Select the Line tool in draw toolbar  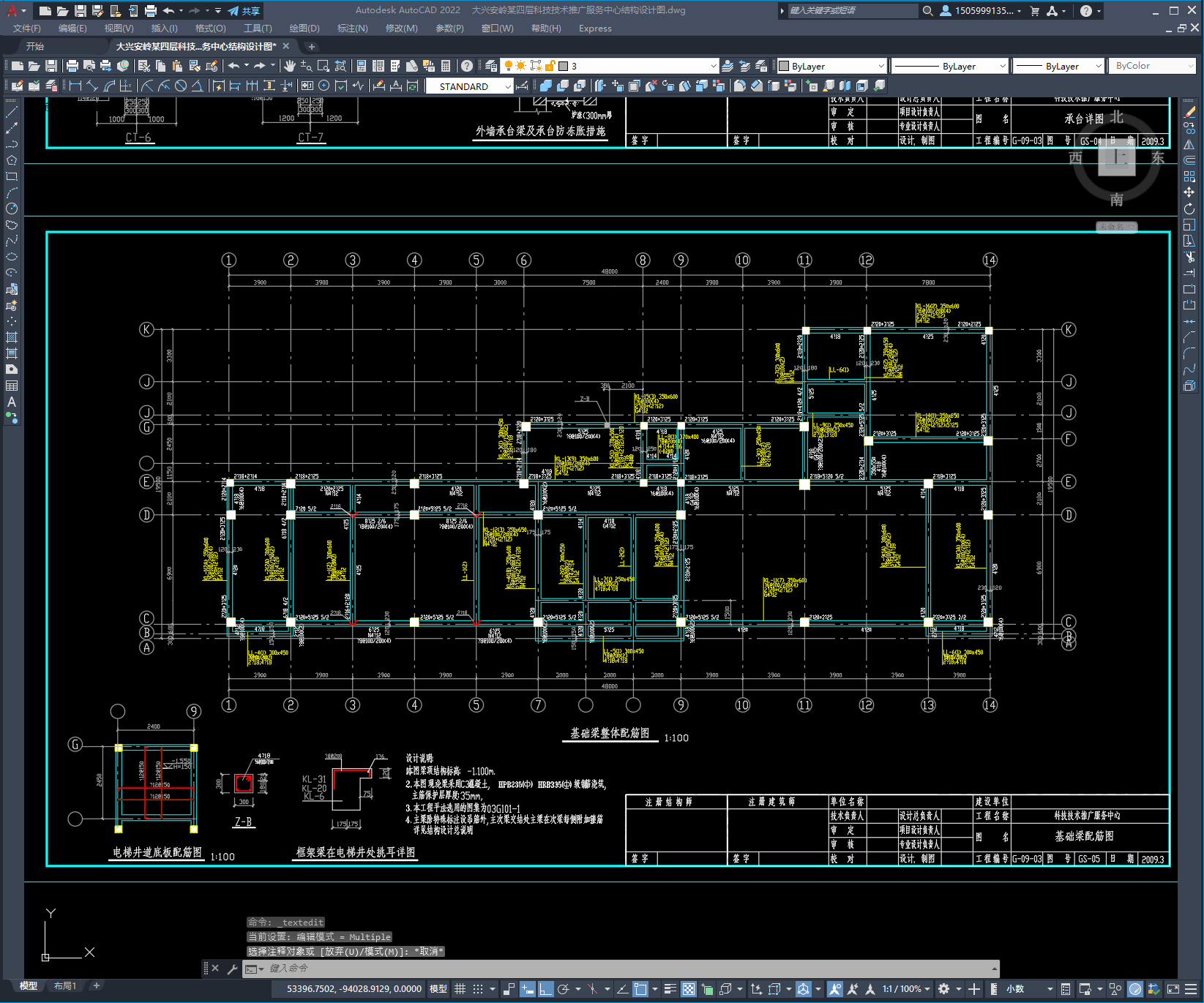12,112
